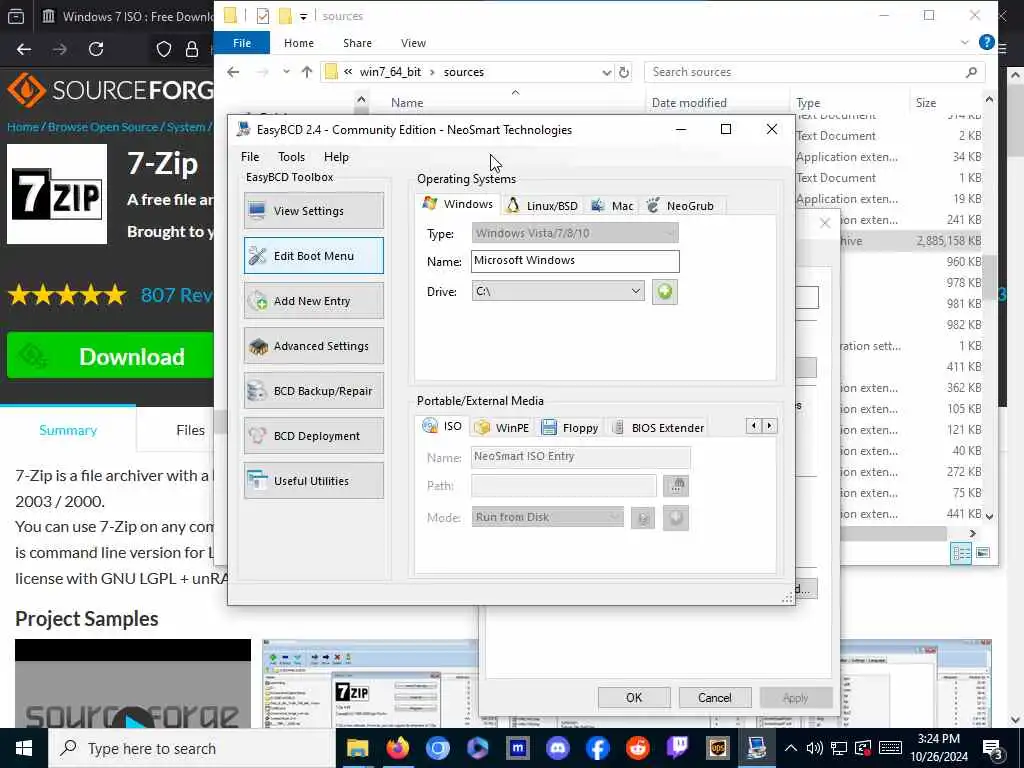Click the green add entry icon beside Drive

(665, 291)
